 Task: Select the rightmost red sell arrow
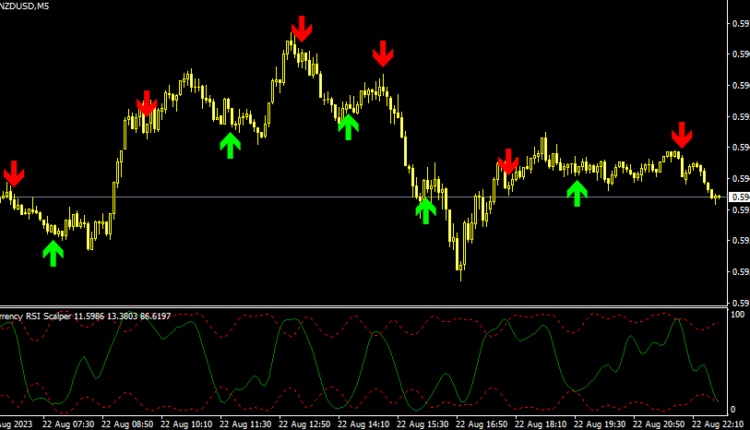(681, 135)
